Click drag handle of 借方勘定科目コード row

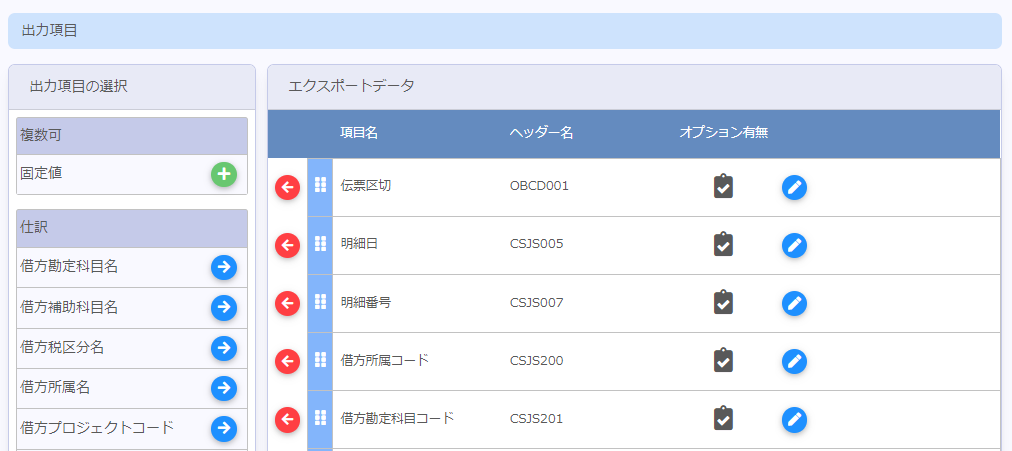[320, 418]
